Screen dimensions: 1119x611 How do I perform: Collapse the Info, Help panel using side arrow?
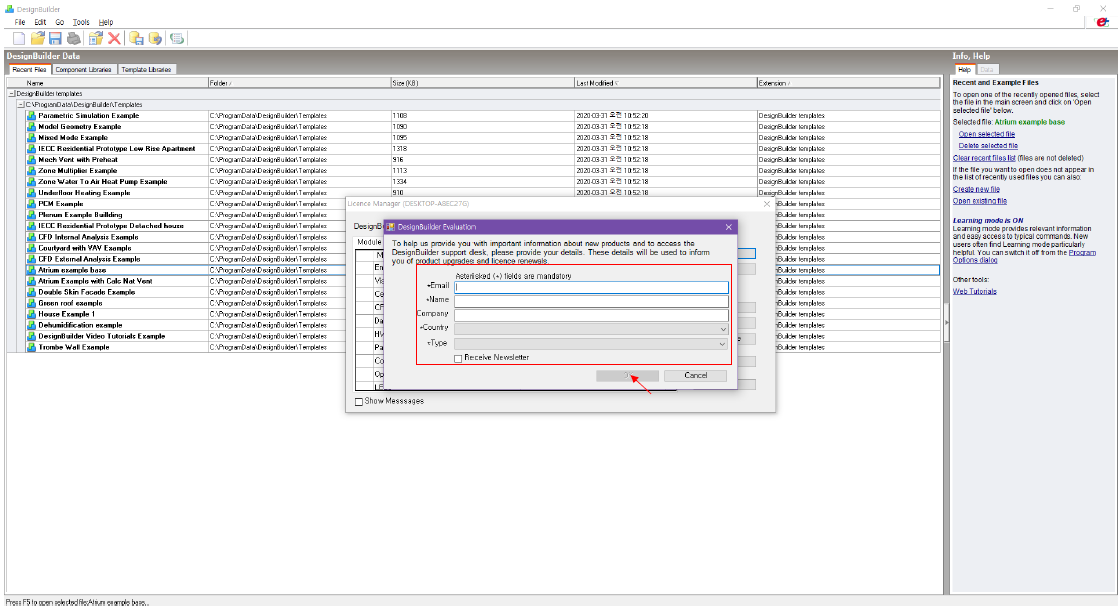947,323
